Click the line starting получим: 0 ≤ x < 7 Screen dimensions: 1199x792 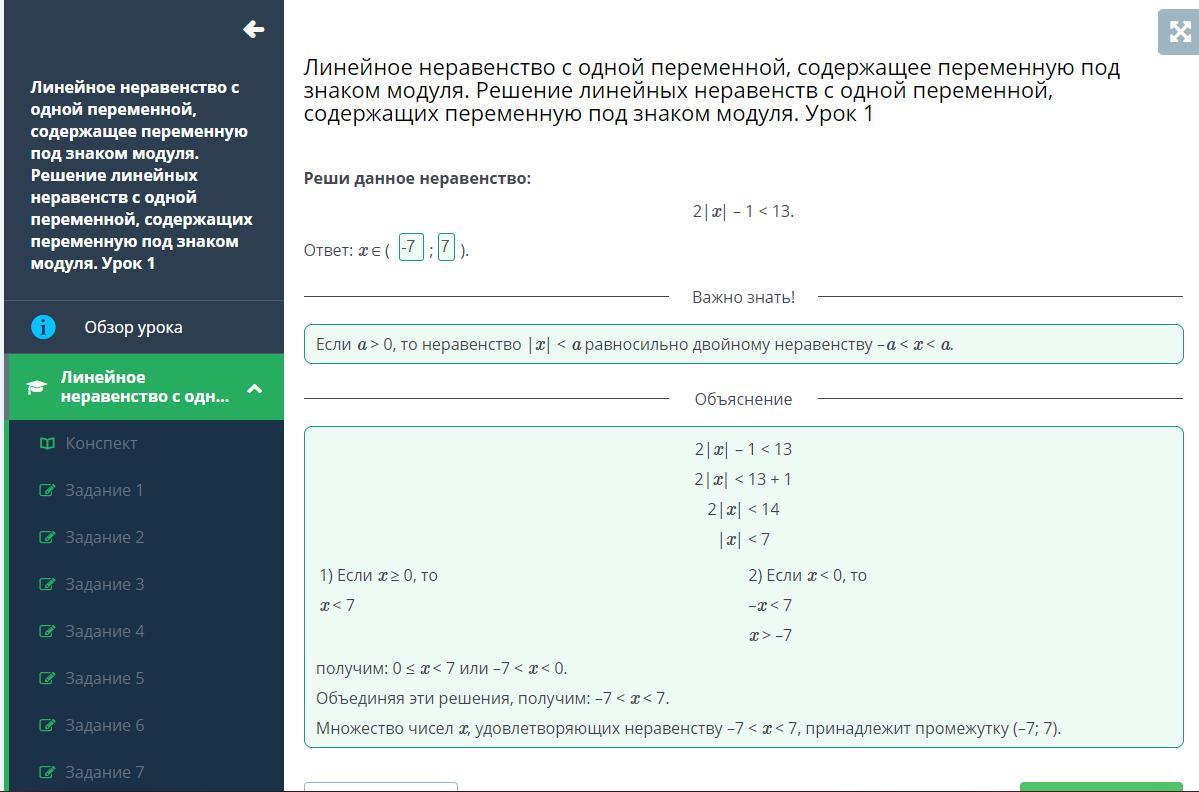coord(441,669)
